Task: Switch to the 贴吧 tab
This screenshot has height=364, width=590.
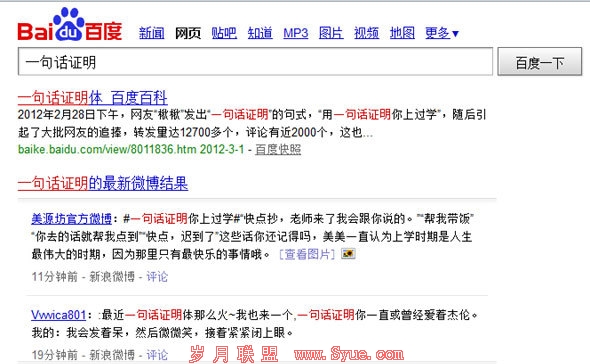Action: click(x=224, y=33)
